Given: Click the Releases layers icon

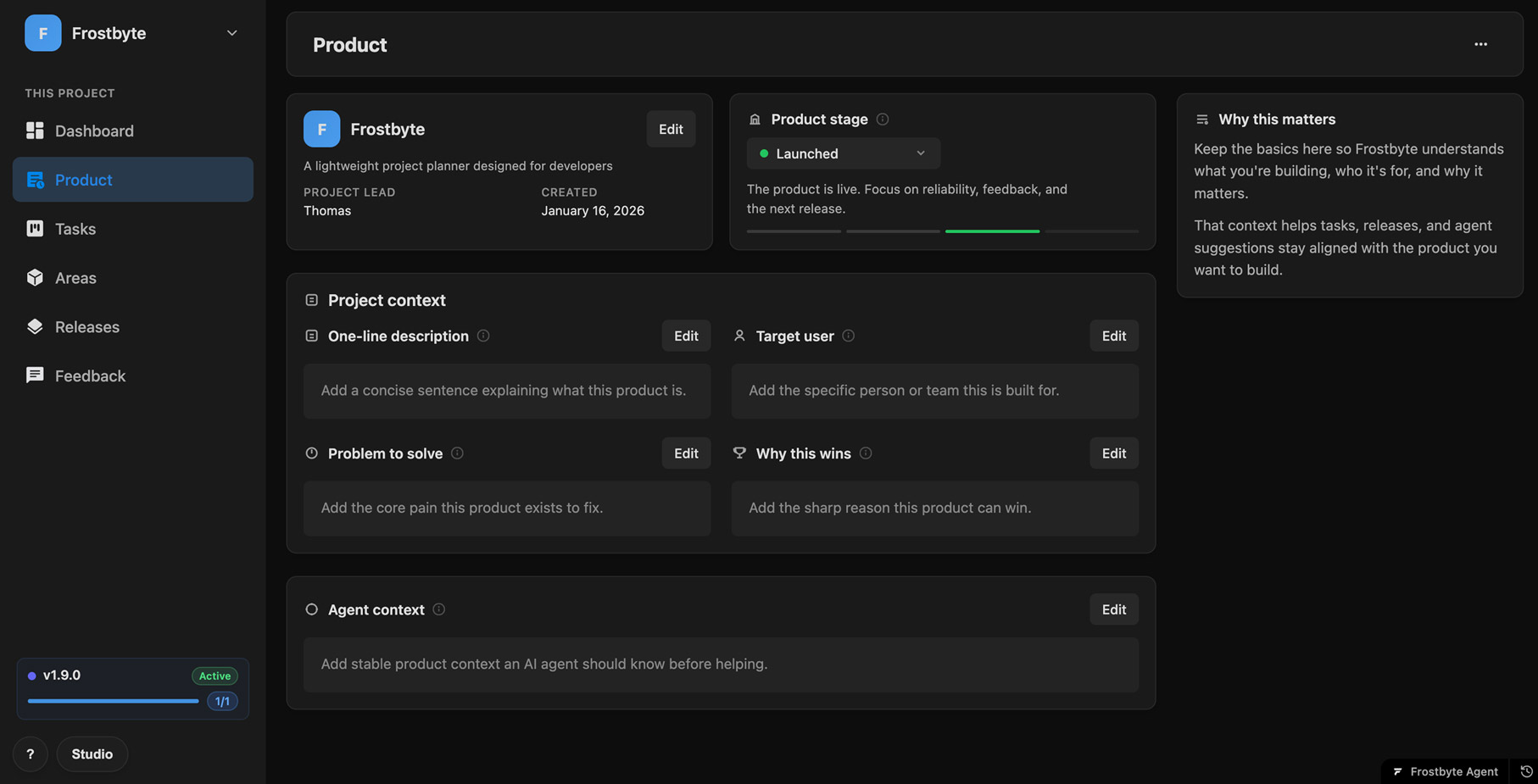Looking at the screenshot, I should [35, 327].
